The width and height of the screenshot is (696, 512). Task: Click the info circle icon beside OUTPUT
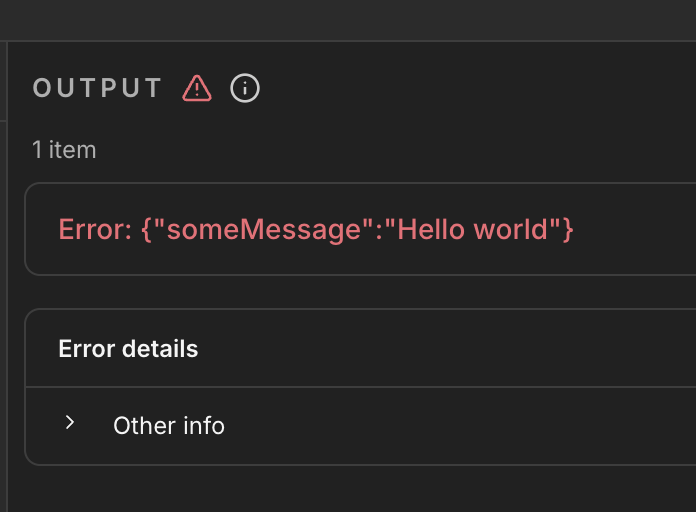245,88
